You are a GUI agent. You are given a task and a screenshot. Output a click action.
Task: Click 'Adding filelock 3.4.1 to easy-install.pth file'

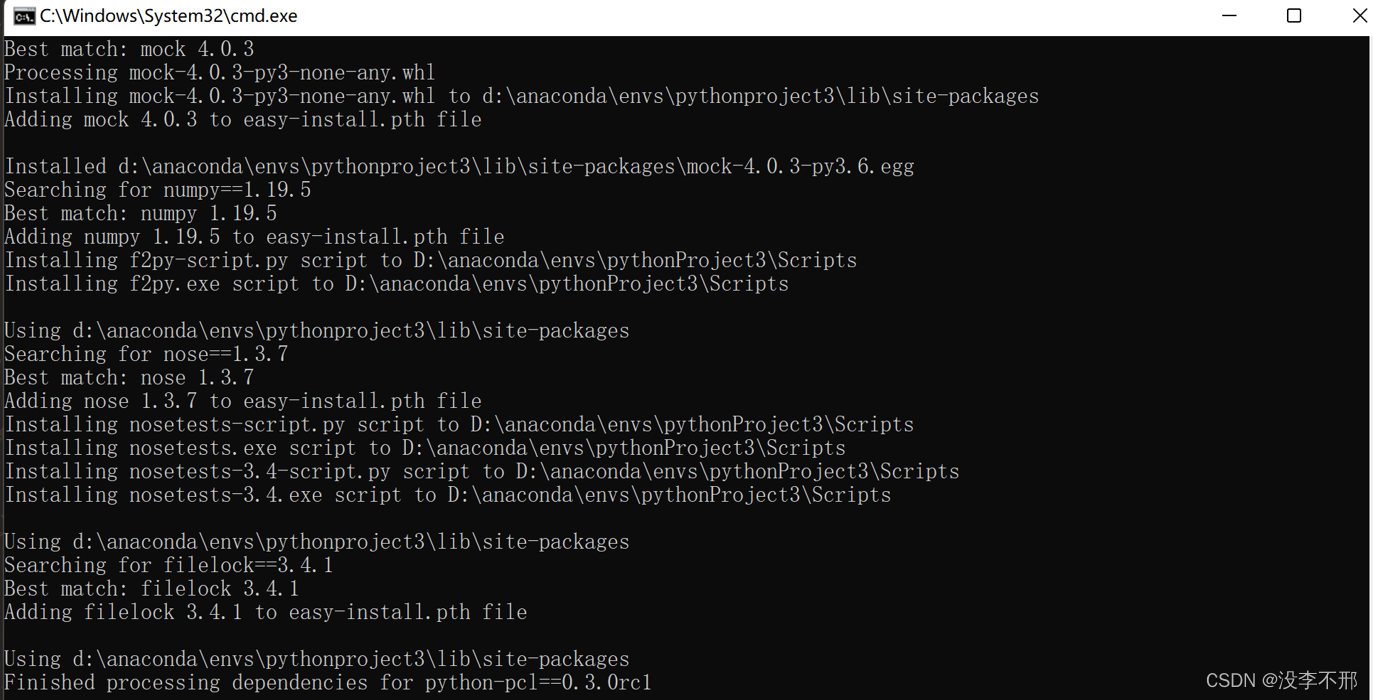click(265, 611)
